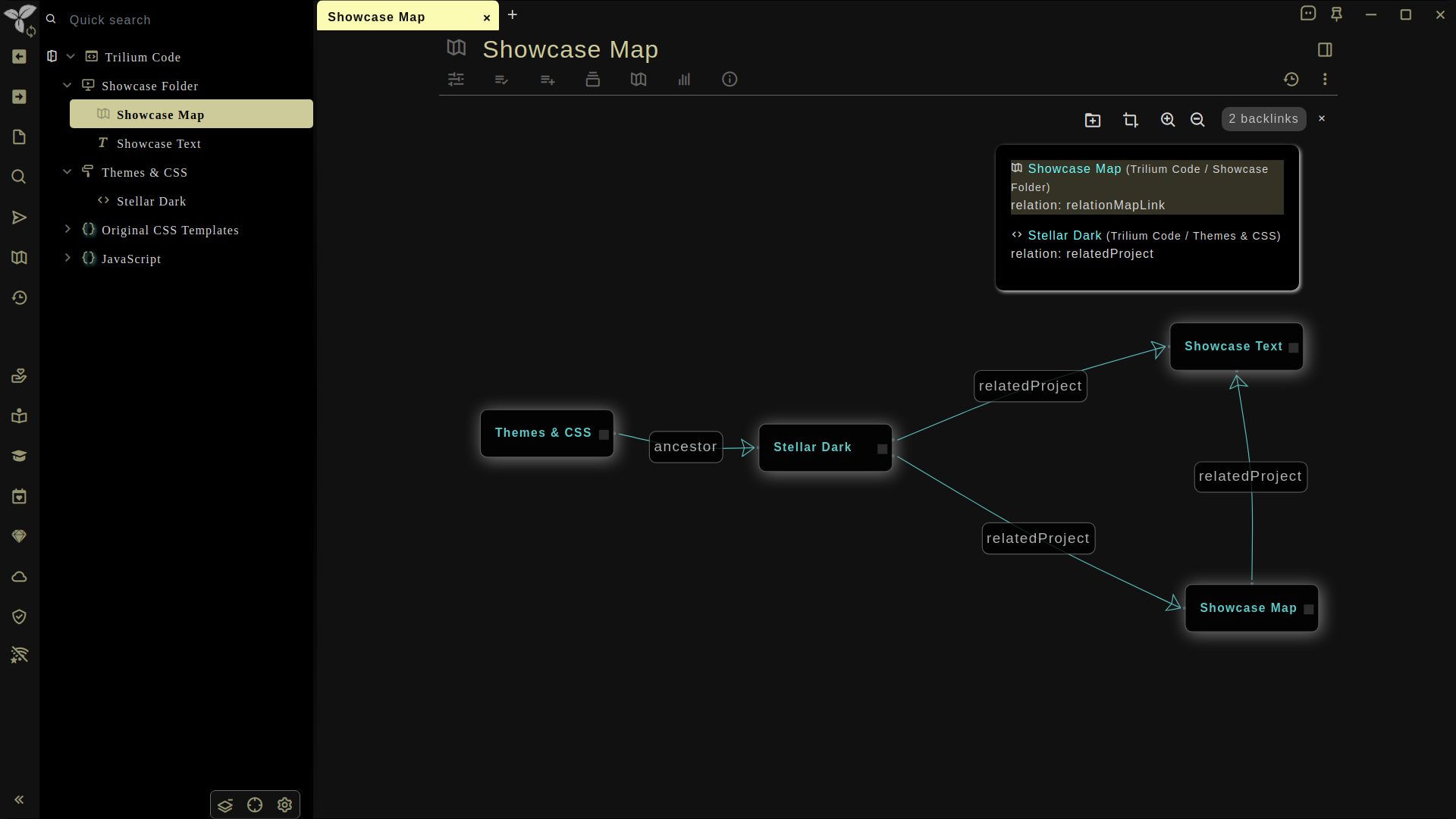Viewport: 1456px width, 819px height.
Task: Open the note three-dots menu
Action: pyautogui.click(x=1325, y=80)
